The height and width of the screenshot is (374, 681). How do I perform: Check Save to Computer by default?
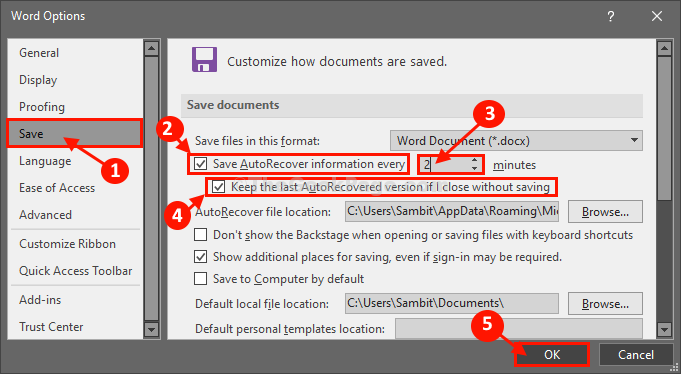click(x=200, y=279)
